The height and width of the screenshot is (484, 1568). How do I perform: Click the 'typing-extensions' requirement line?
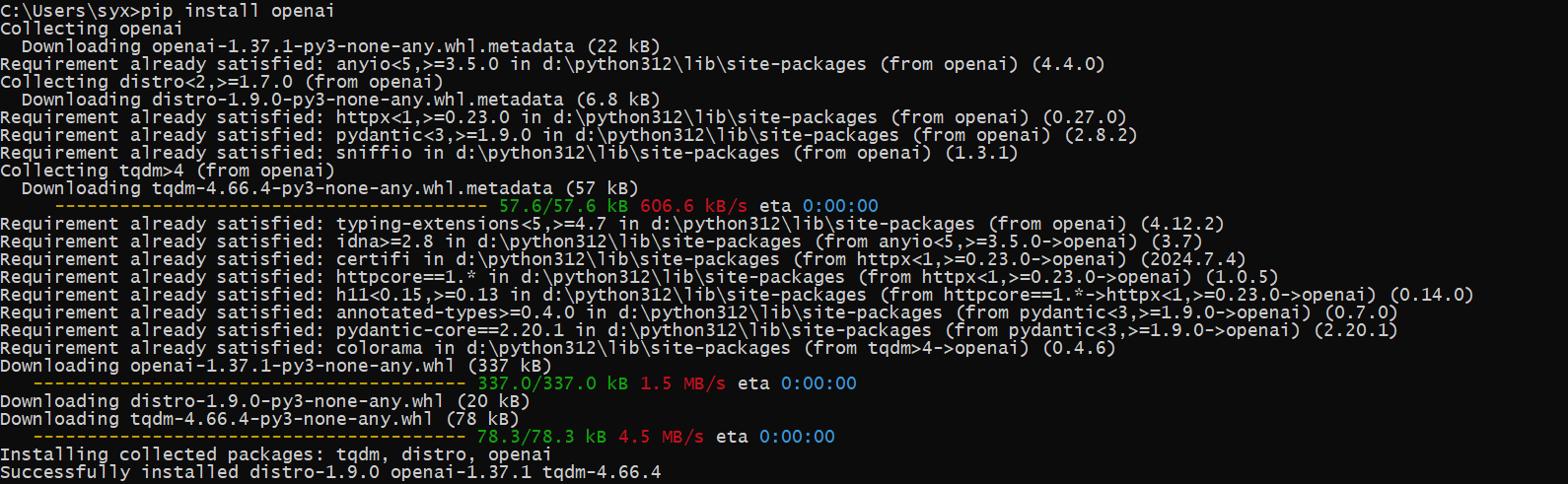click(611, 224)
